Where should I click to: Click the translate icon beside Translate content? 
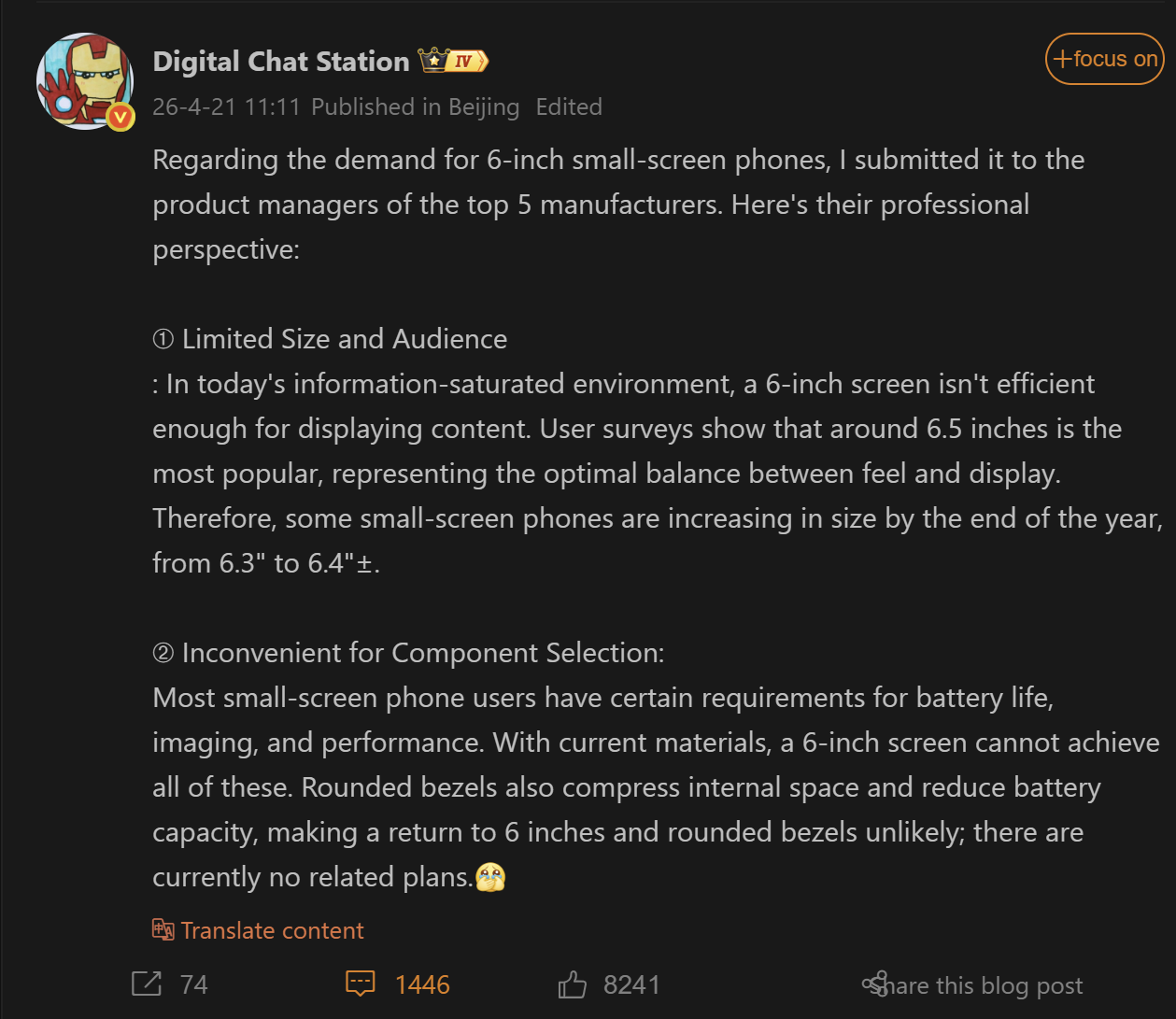[163, 929]
